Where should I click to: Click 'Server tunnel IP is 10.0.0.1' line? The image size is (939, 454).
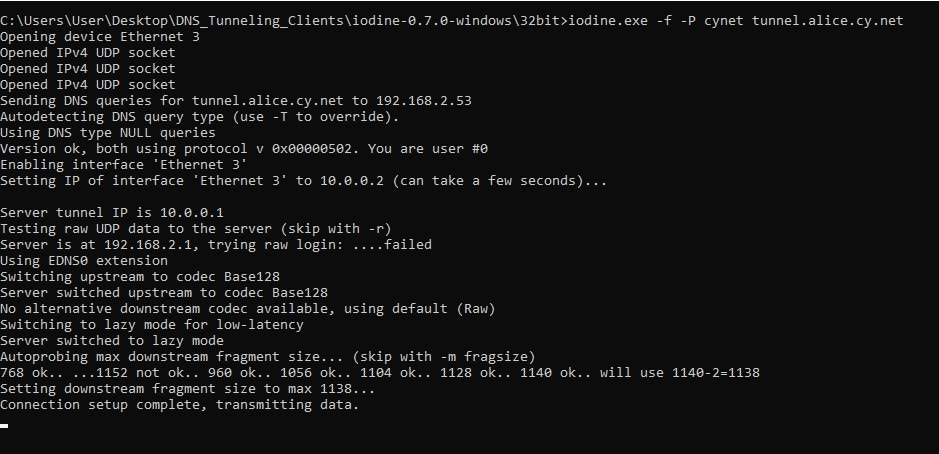click(x=112, y=213)
